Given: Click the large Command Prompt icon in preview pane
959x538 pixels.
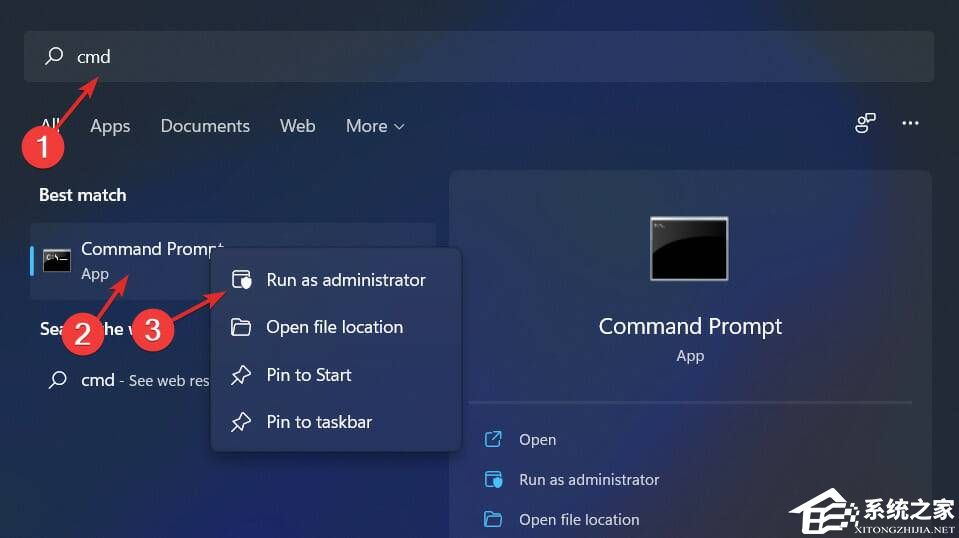Looking at the screenshot, I should point(689,249).
